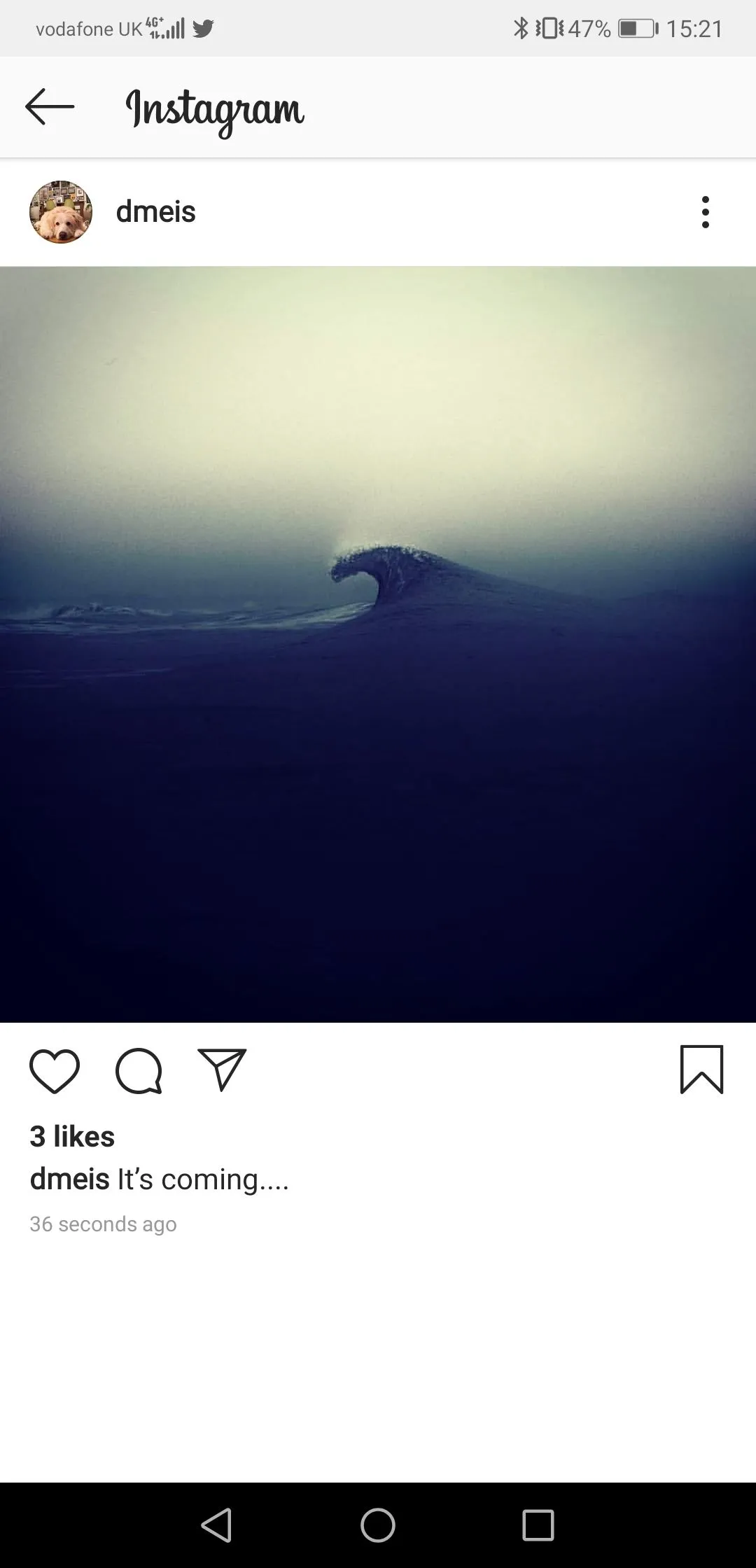756x1568 pixels.
Task: Tap the Android home circle button
Action: (x=378, y=1525)
